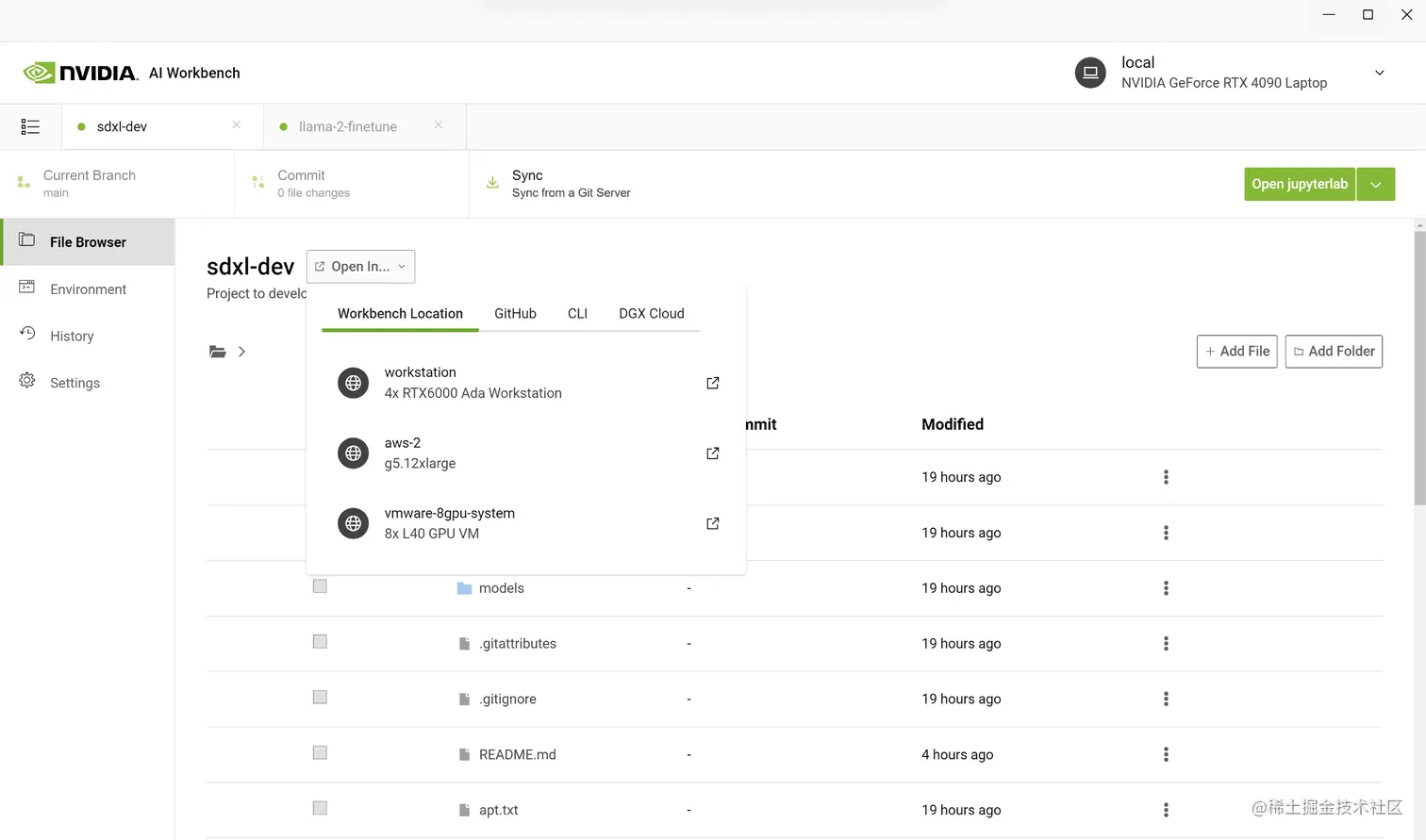
Task: Click the File Browser folder icon
Action: point(26,239)
